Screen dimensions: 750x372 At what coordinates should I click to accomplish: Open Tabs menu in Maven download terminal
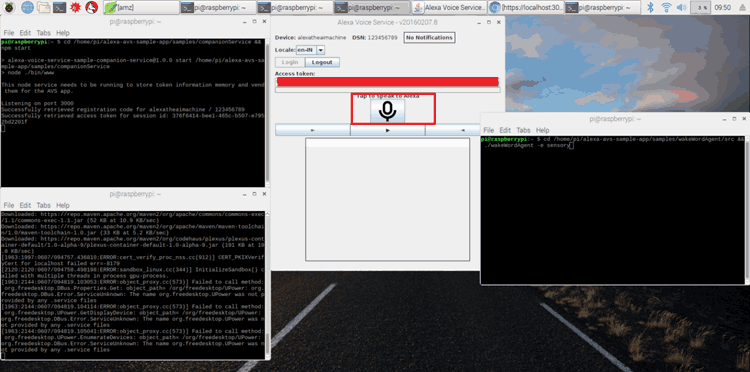click(x=44, y=205)
